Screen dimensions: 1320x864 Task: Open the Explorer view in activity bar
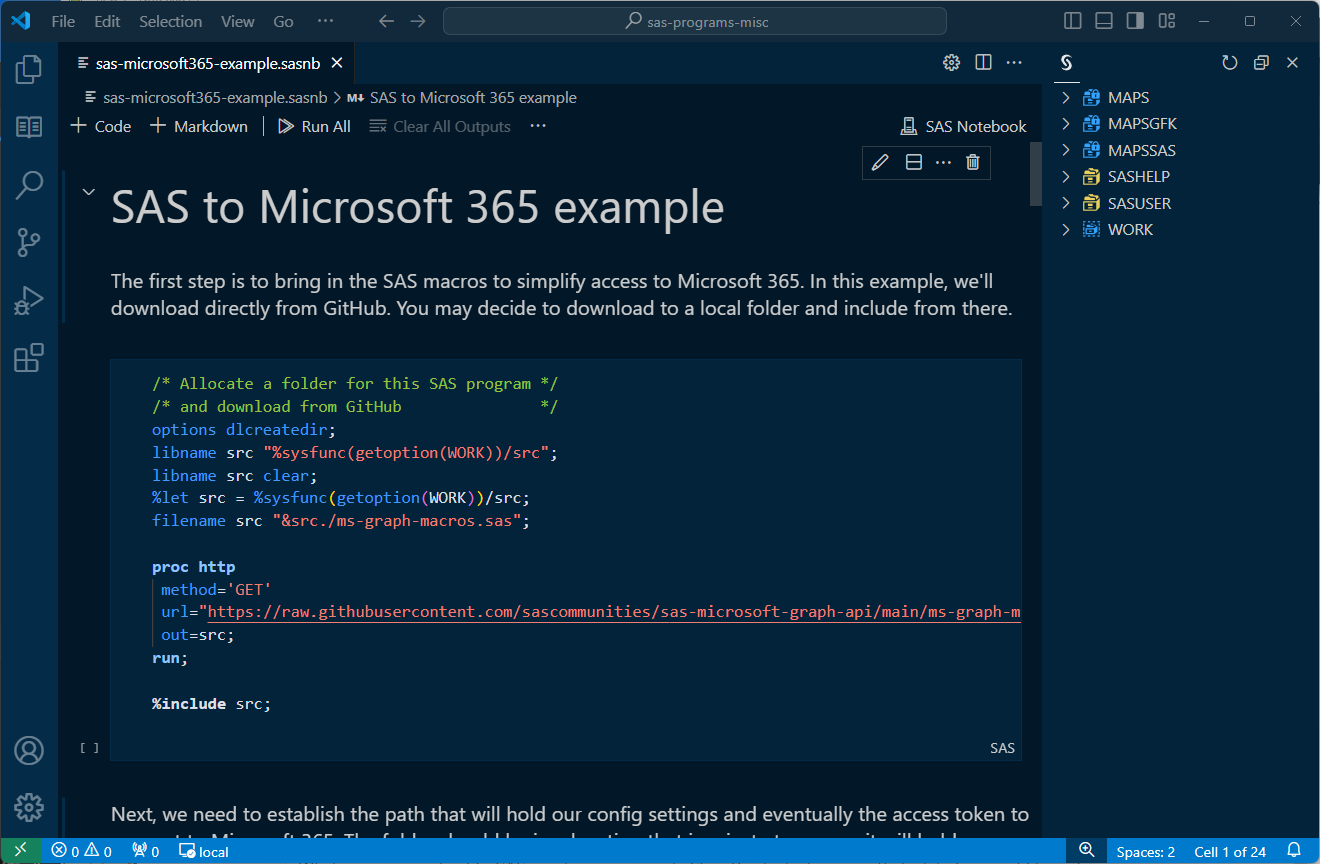[29, 69]
